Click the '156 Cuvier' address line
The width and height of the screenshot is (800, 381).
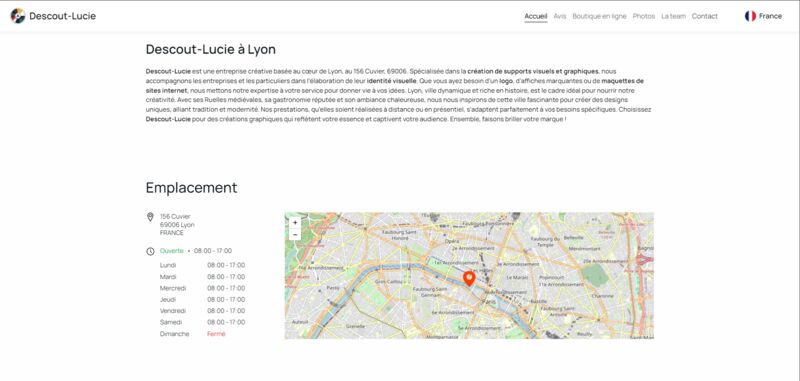175,216
